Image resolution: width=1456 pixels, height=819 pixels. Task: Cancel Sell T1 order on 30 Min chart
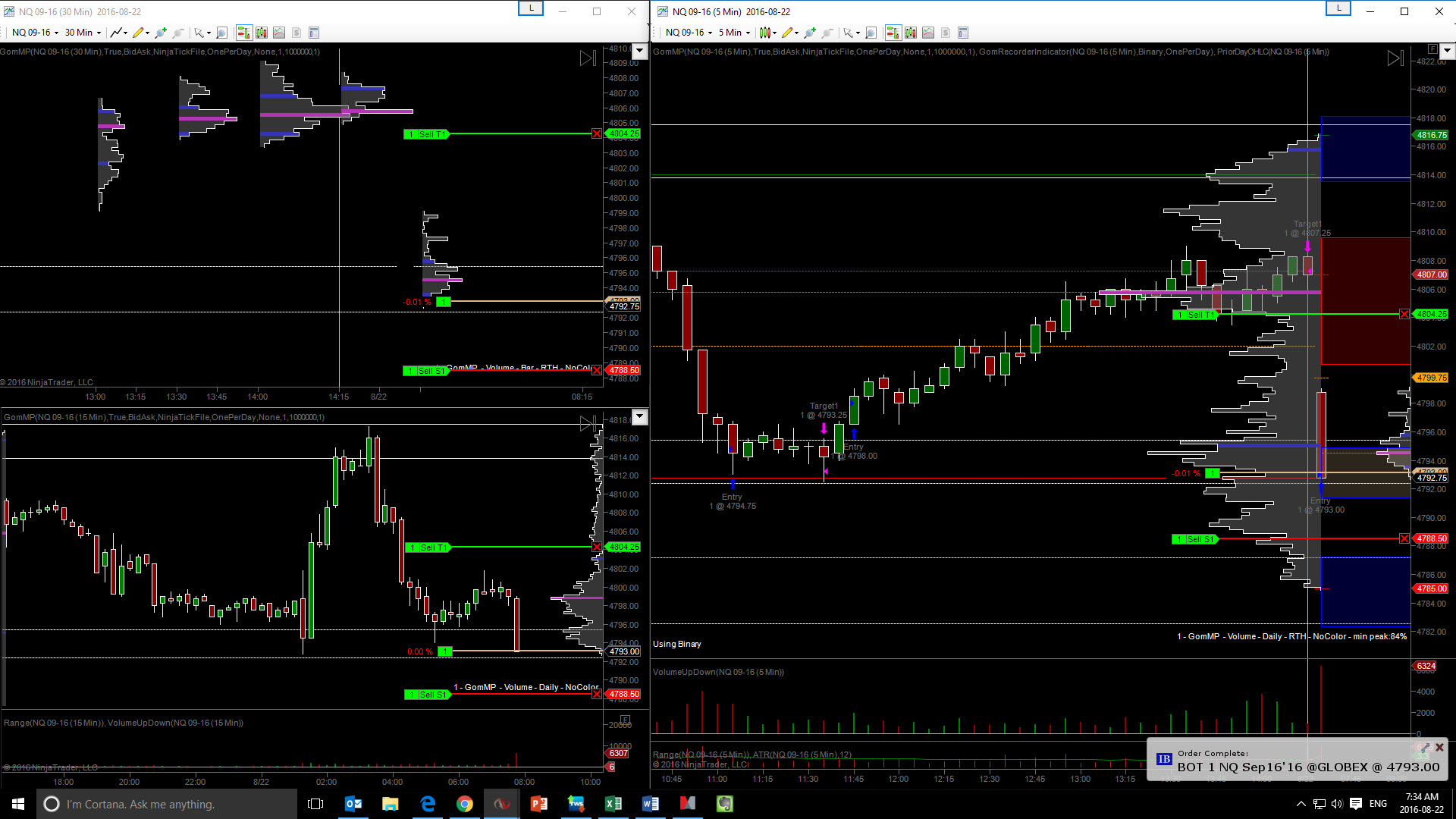coord(597,134)
